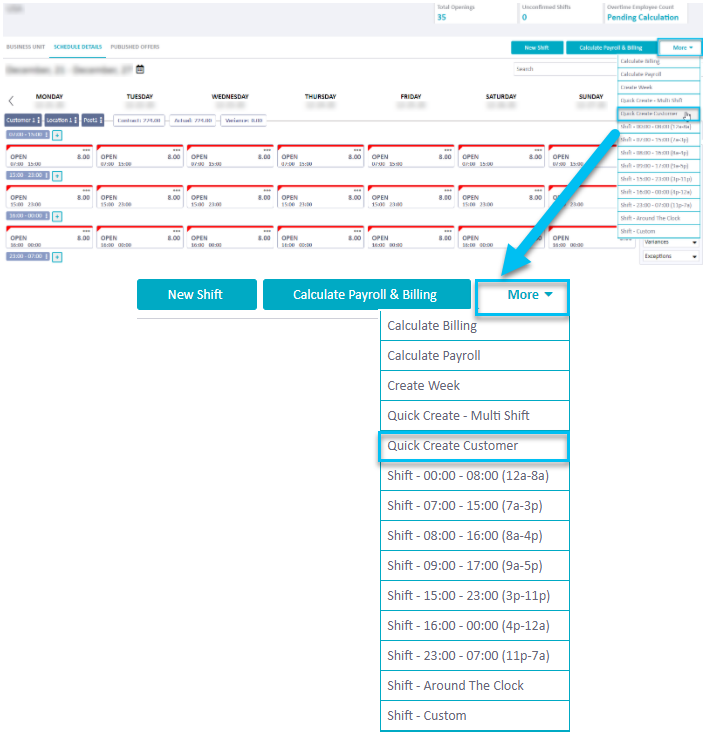This screenshot has width=704, height=733.
Task: Open options for the 07:00-15:00 time band
Action: (46, 135)
